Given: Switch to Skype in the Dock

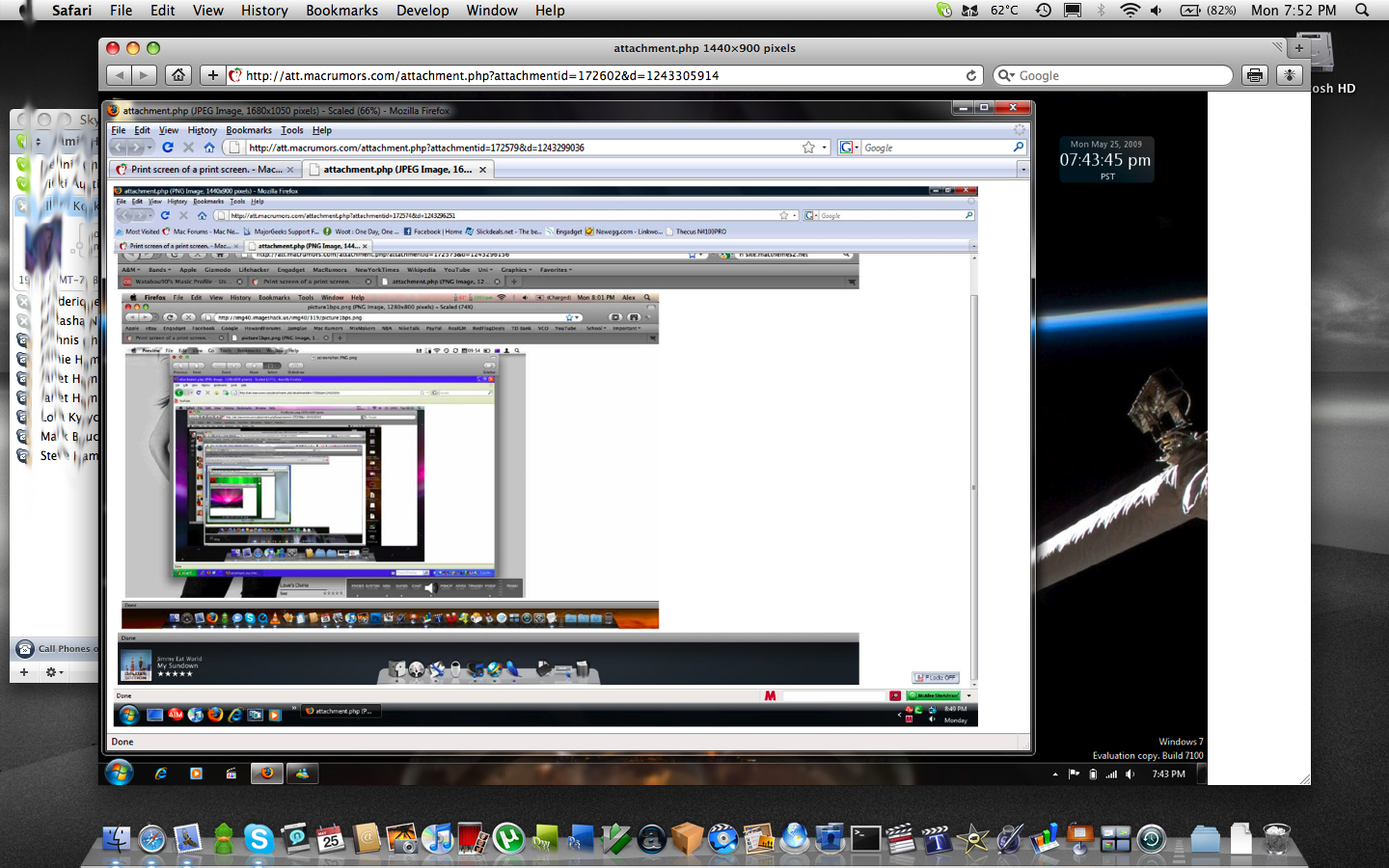Looking at the screenshot, I should (x=259, y=838).
